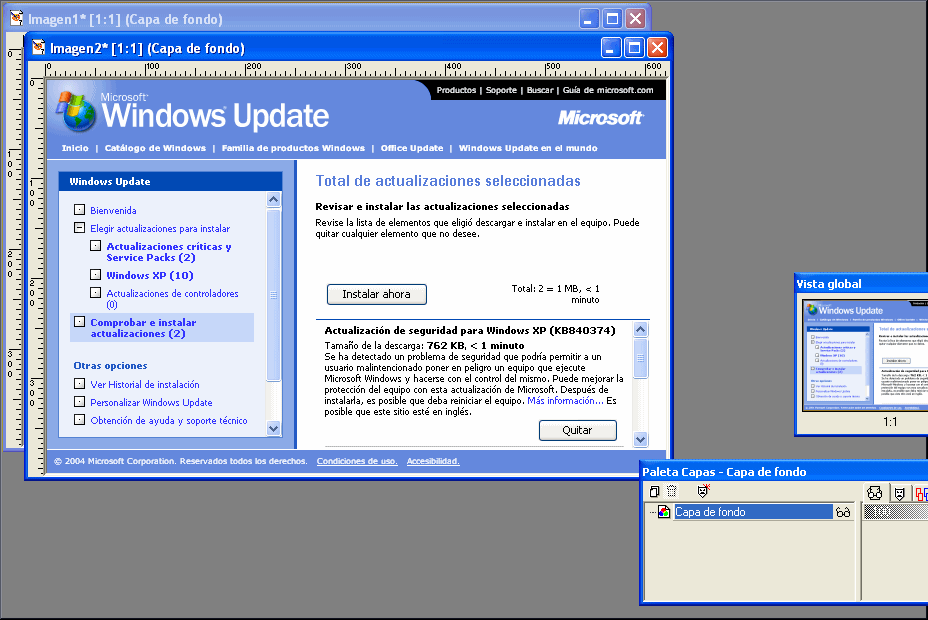
Task: Click the Imagen2 window title bar icon
Action: [39, 47]
